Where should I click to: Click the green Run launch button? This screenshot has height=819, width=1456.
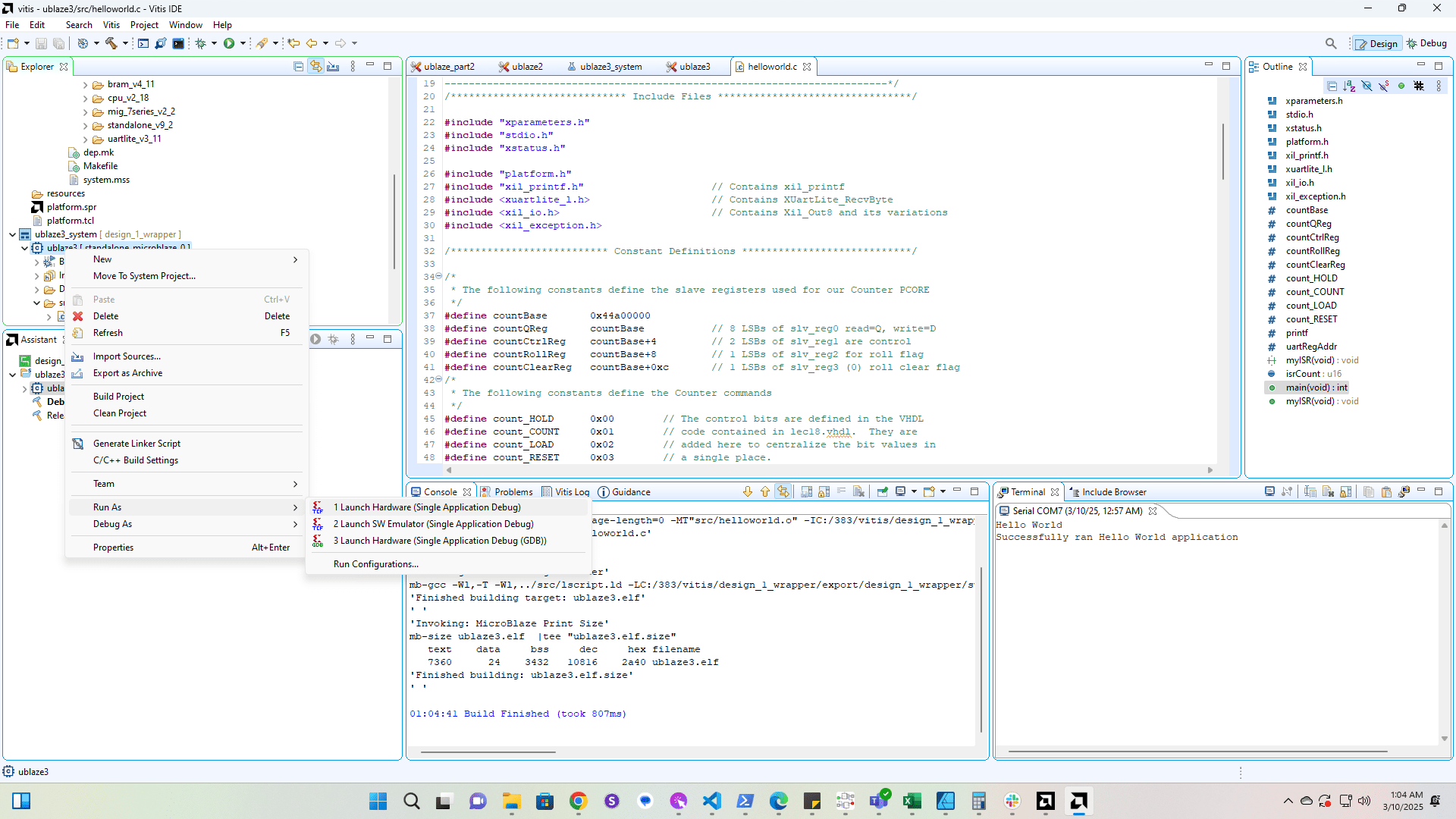tap(228, 43)
